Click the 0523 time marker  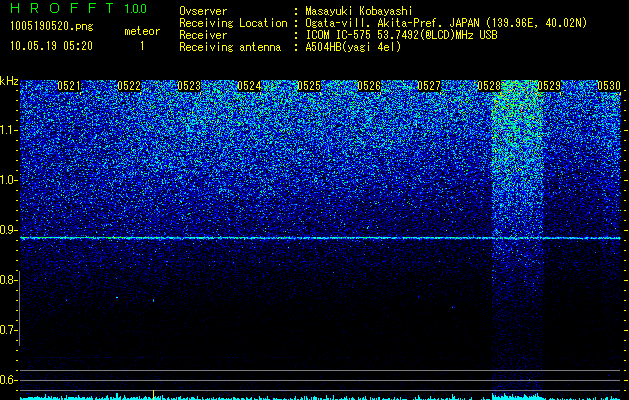[x=189, y=86]
